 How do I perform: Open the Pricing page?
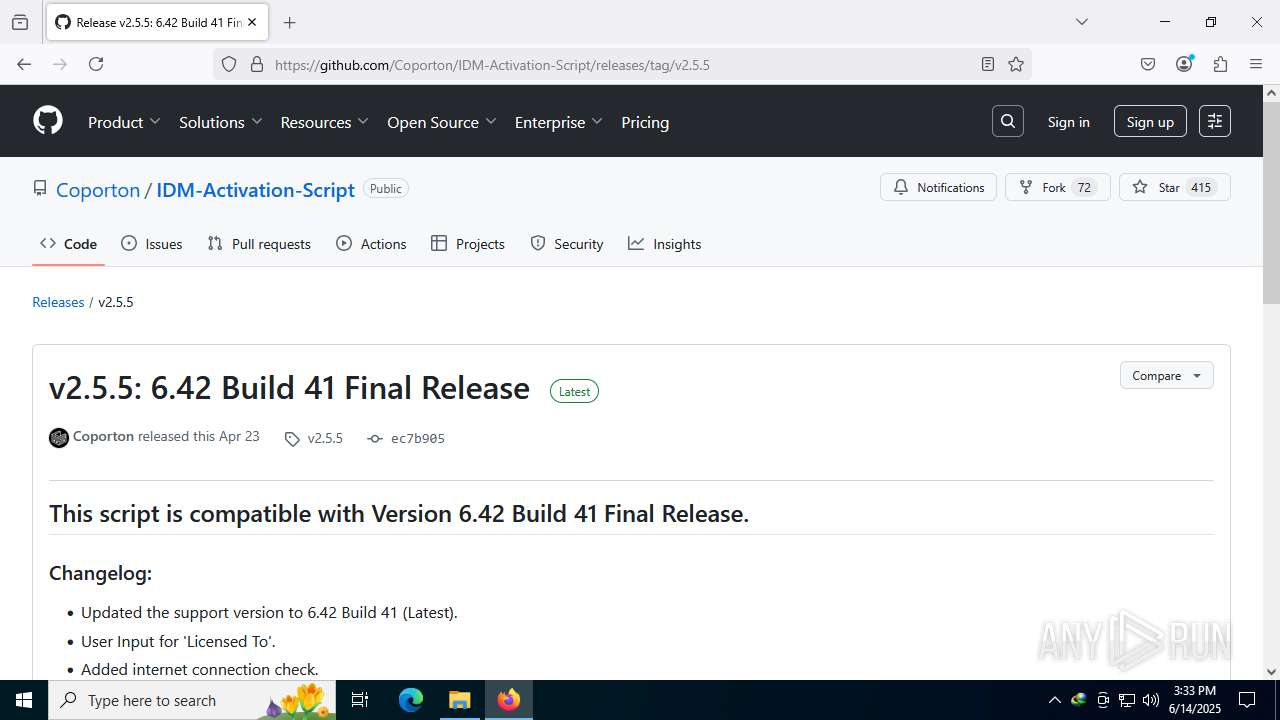[x=645, y=122]
